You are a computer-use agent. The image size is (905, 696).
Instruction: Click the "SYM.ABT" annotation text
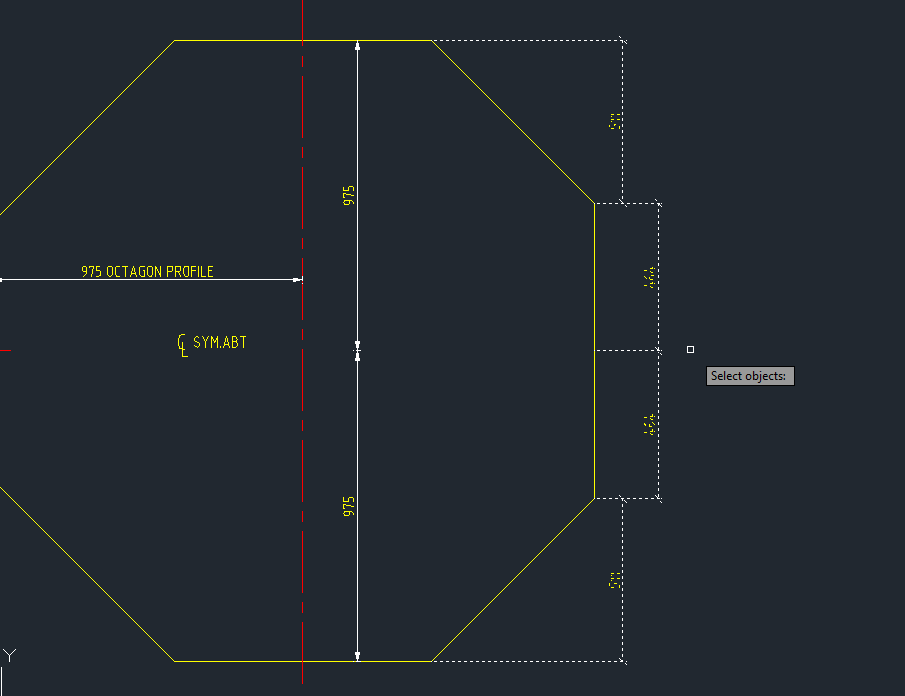220,342
